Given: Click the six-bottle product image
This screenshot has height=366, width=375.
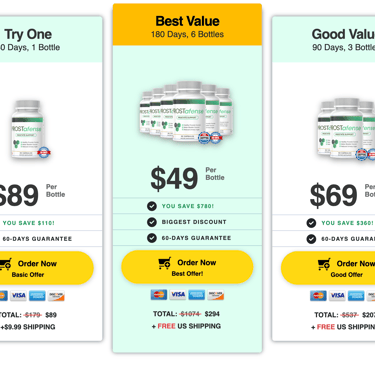Looking at the screenshot, I should coord(186,112).
